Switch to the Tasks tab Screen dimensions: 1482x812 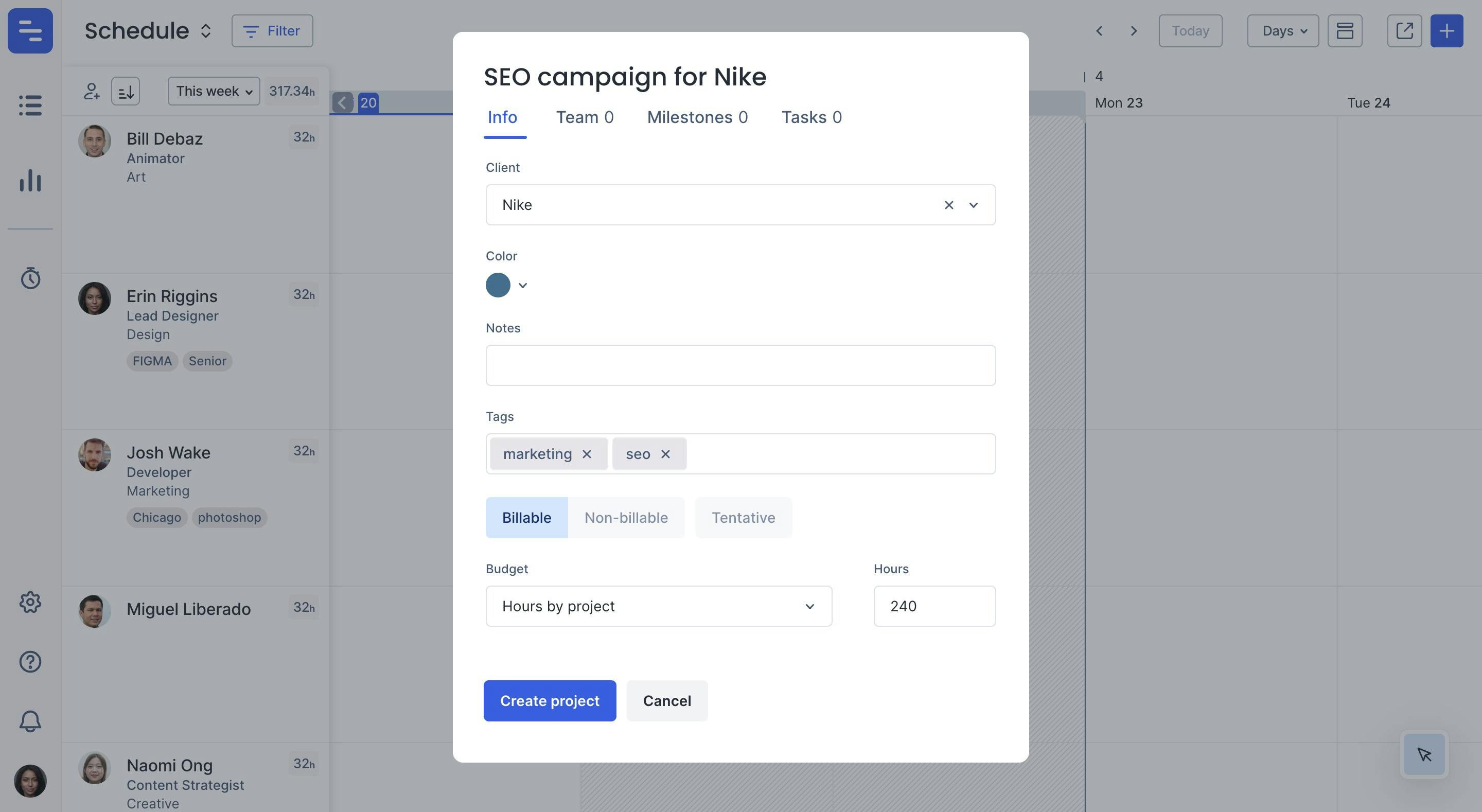(811, 117)
